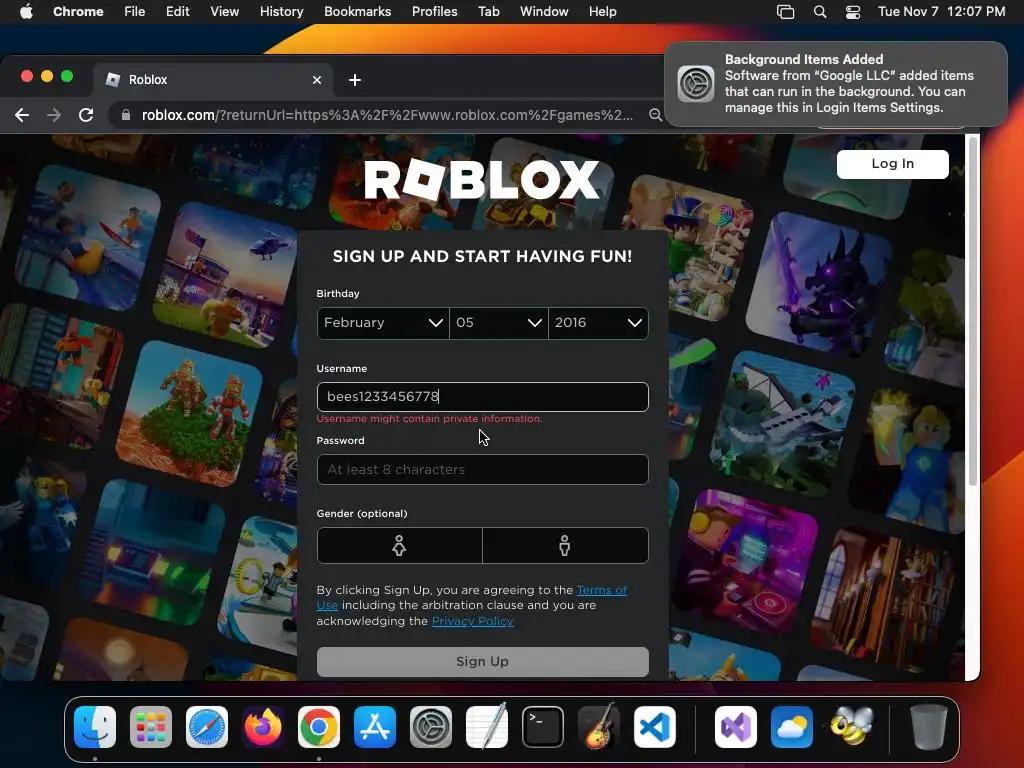This screenshot has height=768, width=1024.
Task: Select the male gender option
Action: coord(565,545)
